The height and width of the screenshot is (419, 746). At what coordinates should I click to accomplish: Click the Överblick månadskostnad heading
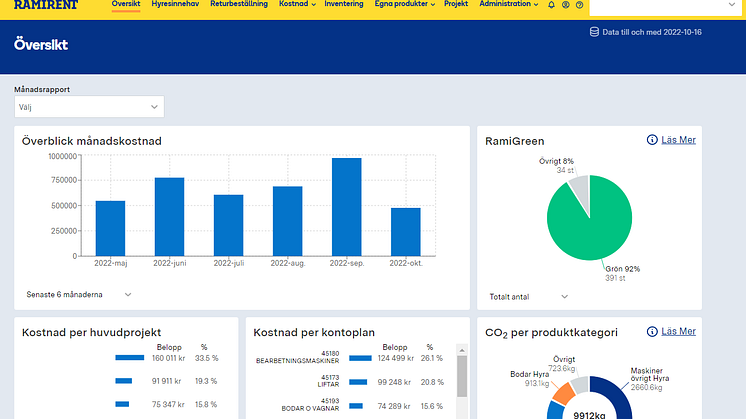coord(92,141)
